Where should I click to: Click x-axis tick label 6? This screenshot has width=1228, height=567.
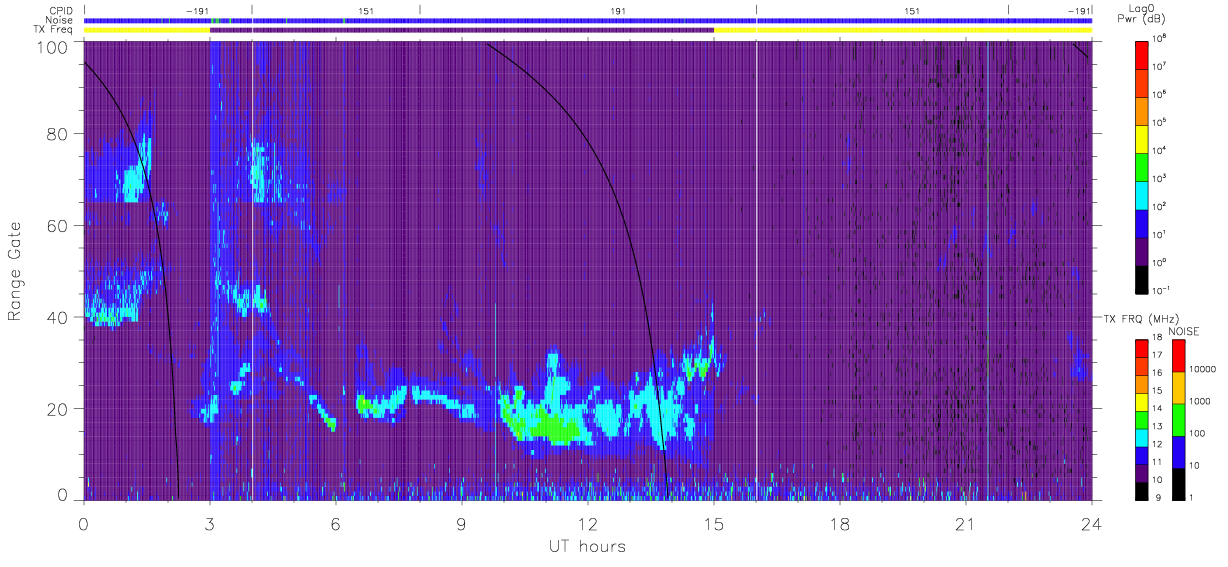click(x=335, y=523)
